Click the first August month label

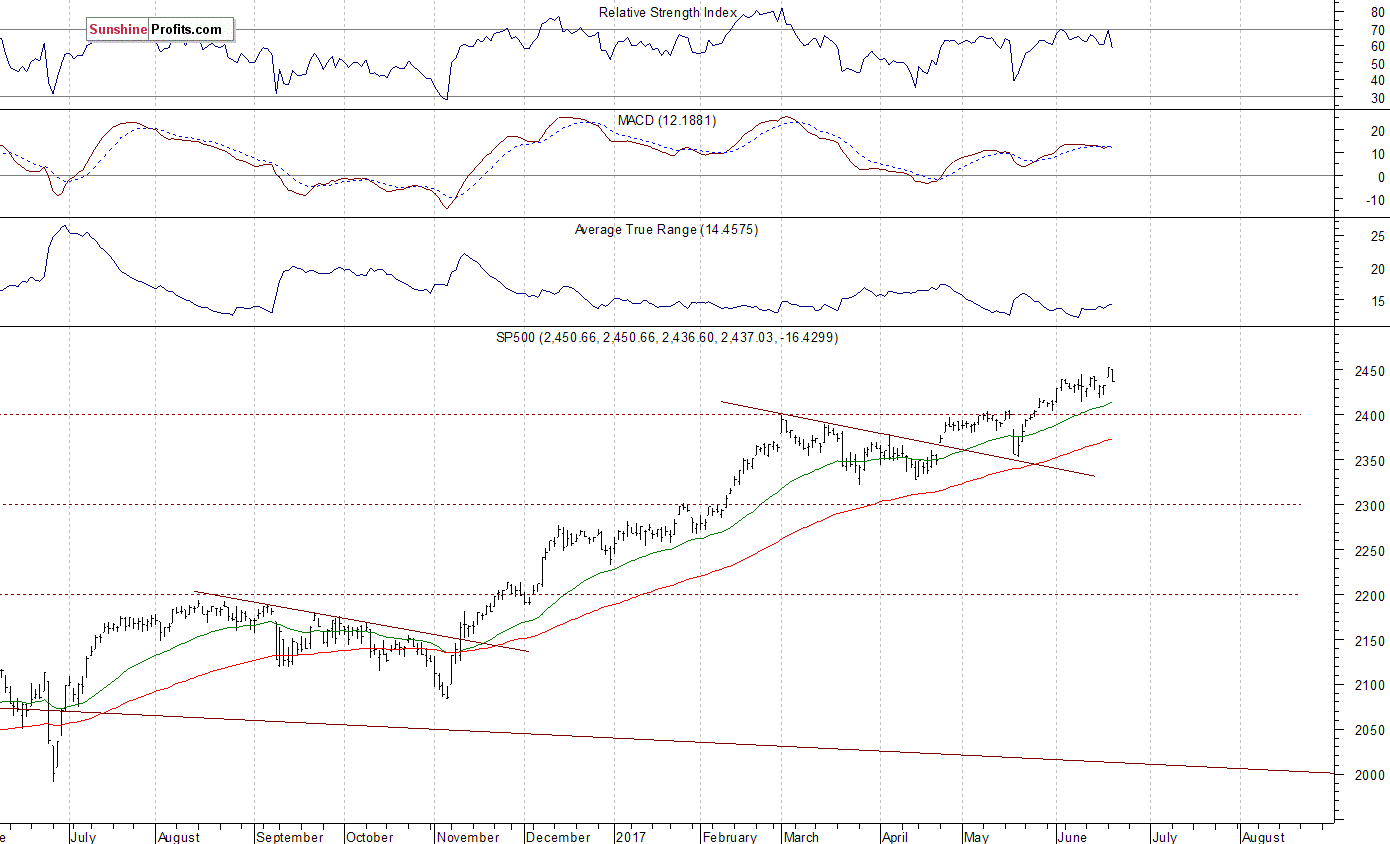pos(178,837)
